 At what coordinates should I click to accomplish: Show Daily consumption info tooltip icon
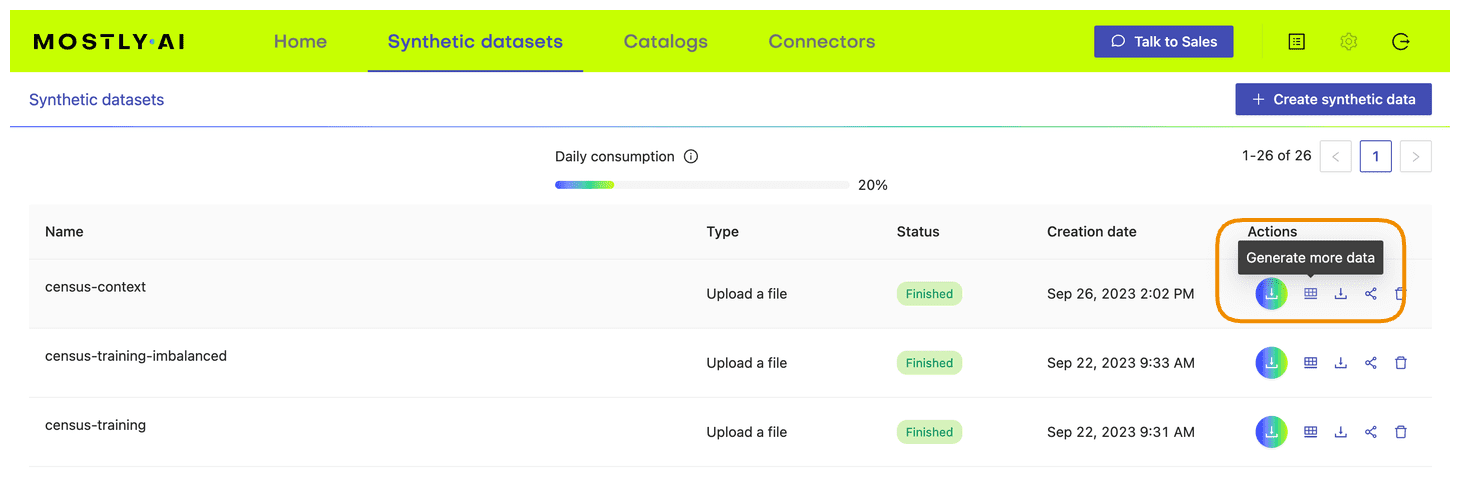click(691, 157)
